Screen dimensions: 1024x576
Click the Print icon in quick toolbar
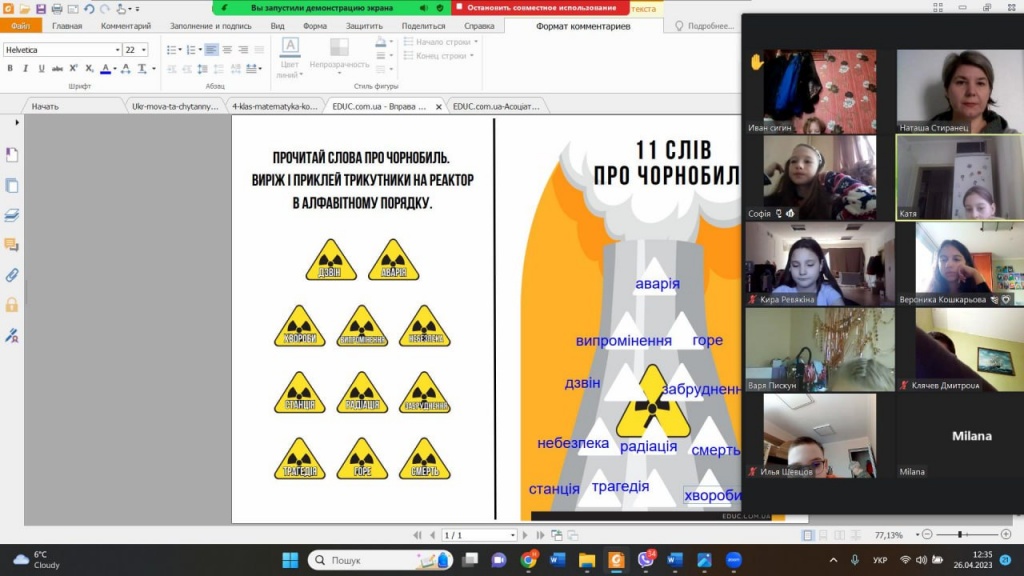[x=57, y=9]
